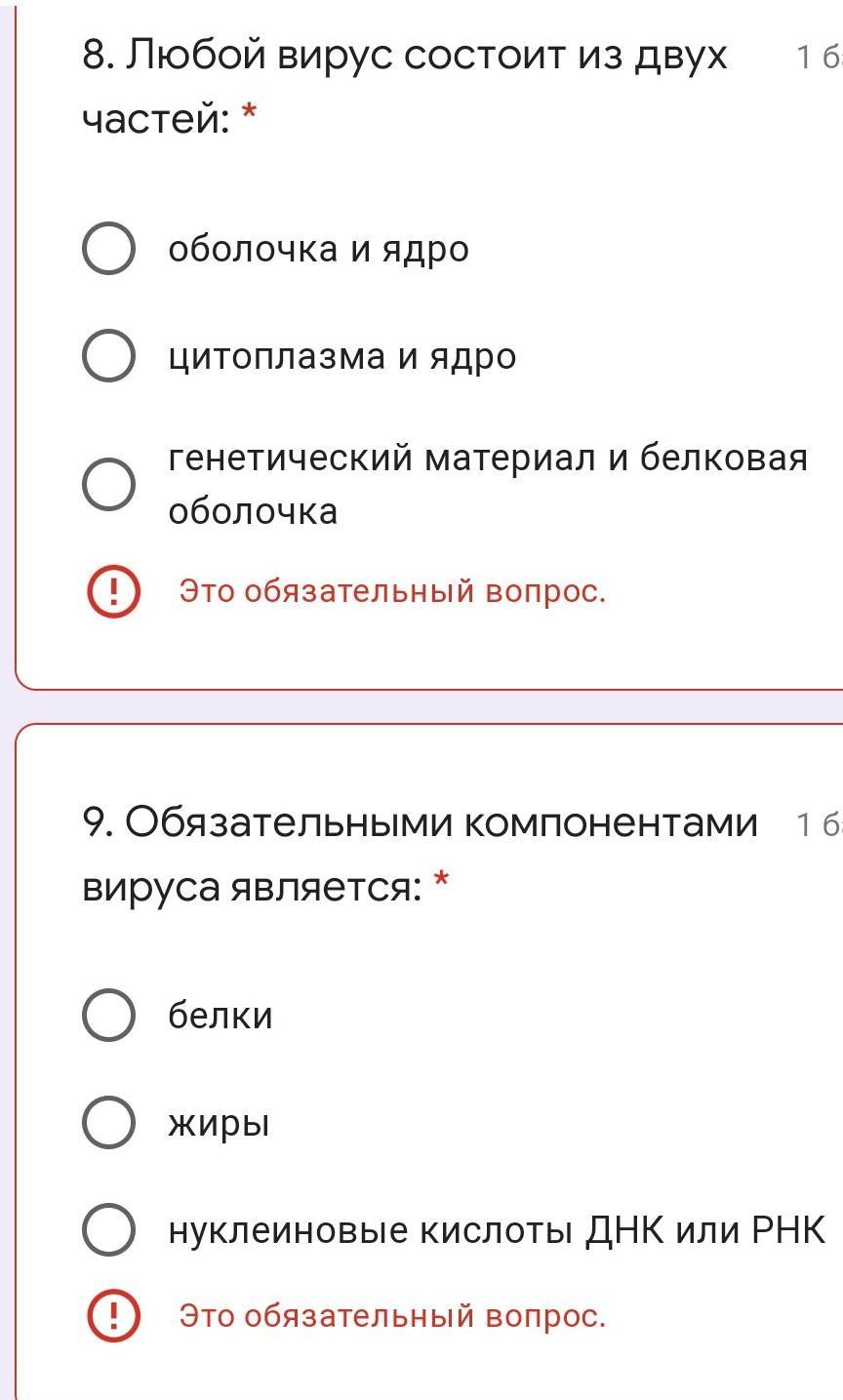Select the radio circle beside "белки"
This screenshot has width=843, height=1400.
pyautogui.click(x=108, y=1015)
